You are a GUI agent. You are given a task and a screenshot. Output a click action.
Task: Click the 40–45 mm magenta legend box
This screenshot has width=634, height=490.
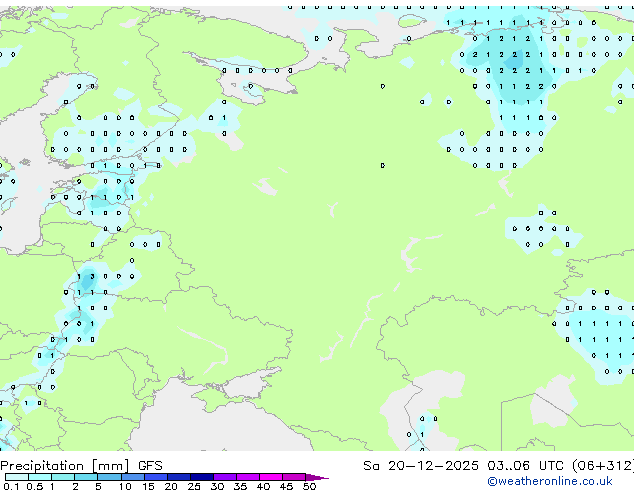coord(271,477)
